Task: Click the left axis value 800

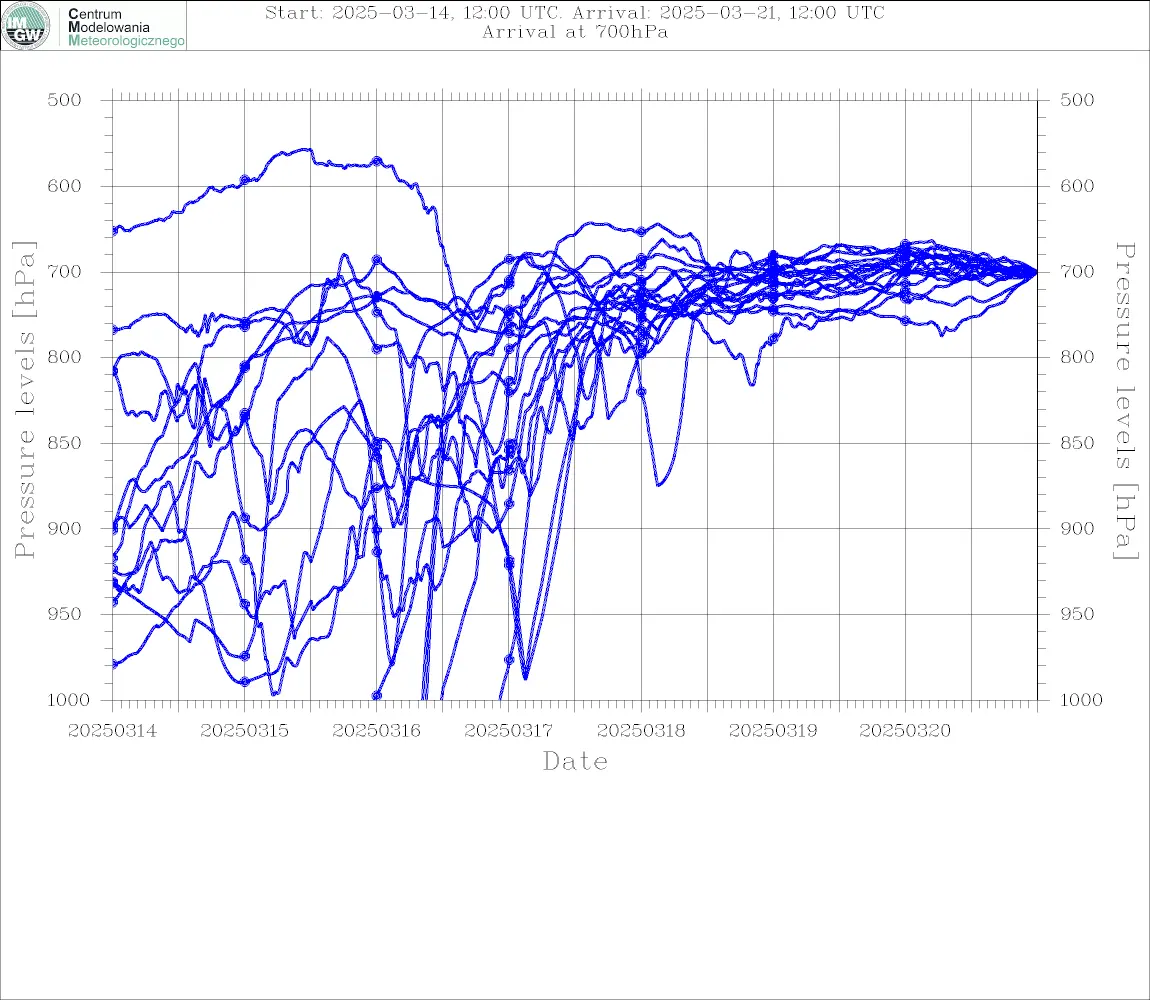Action: point(65,357)
